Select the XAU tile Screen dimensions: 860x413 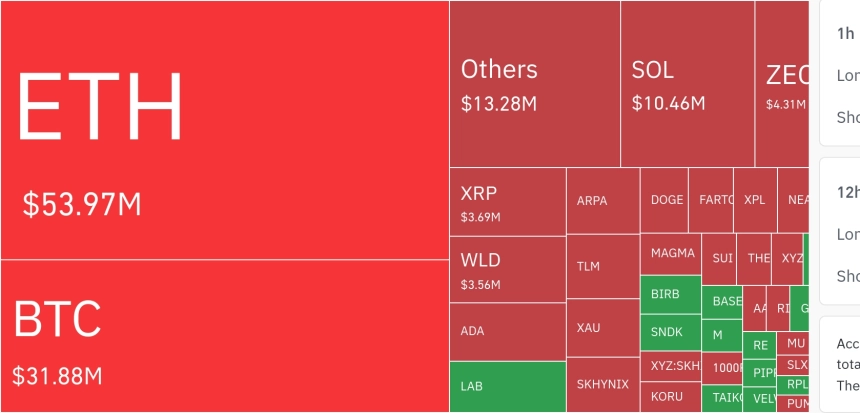(x=603, y=328)
